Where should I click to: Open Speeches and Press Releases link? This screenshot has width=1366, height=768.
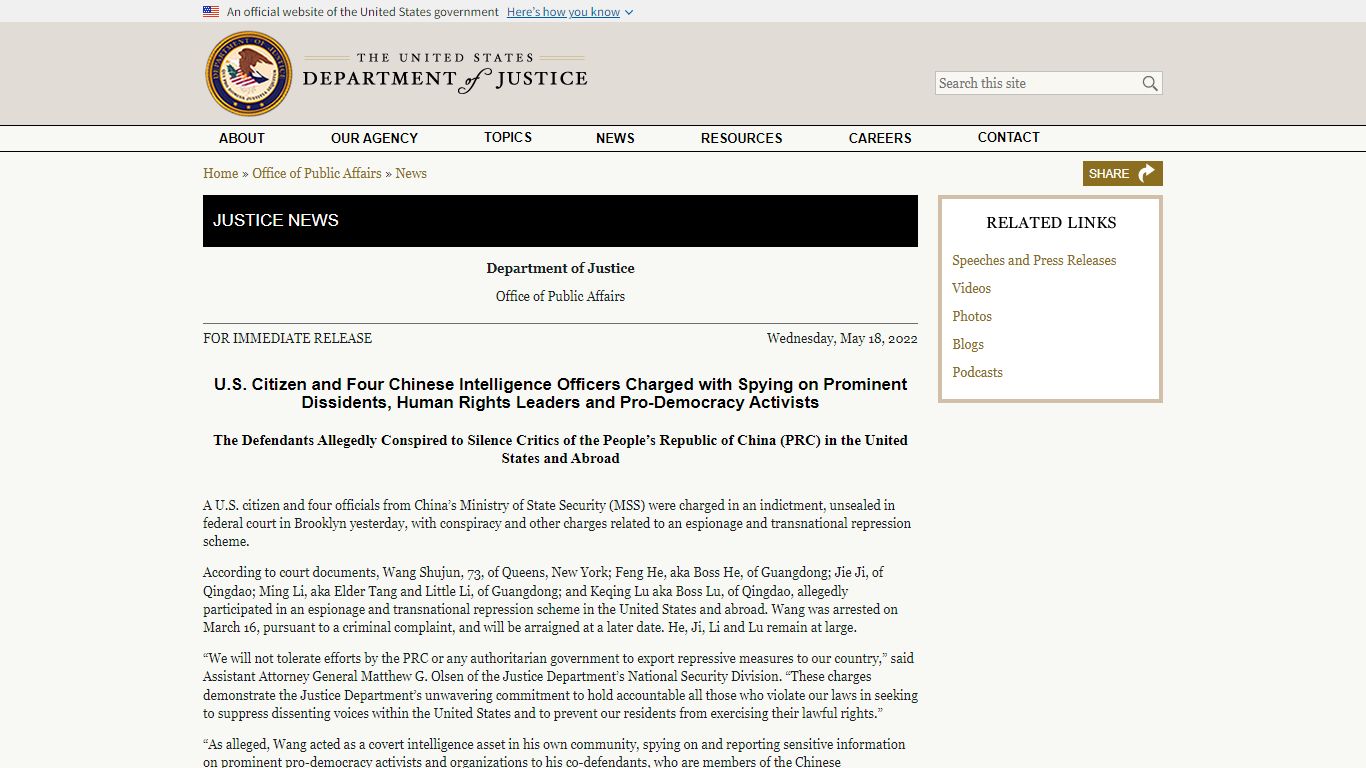pyautogui.click(x=1034, y=260)
